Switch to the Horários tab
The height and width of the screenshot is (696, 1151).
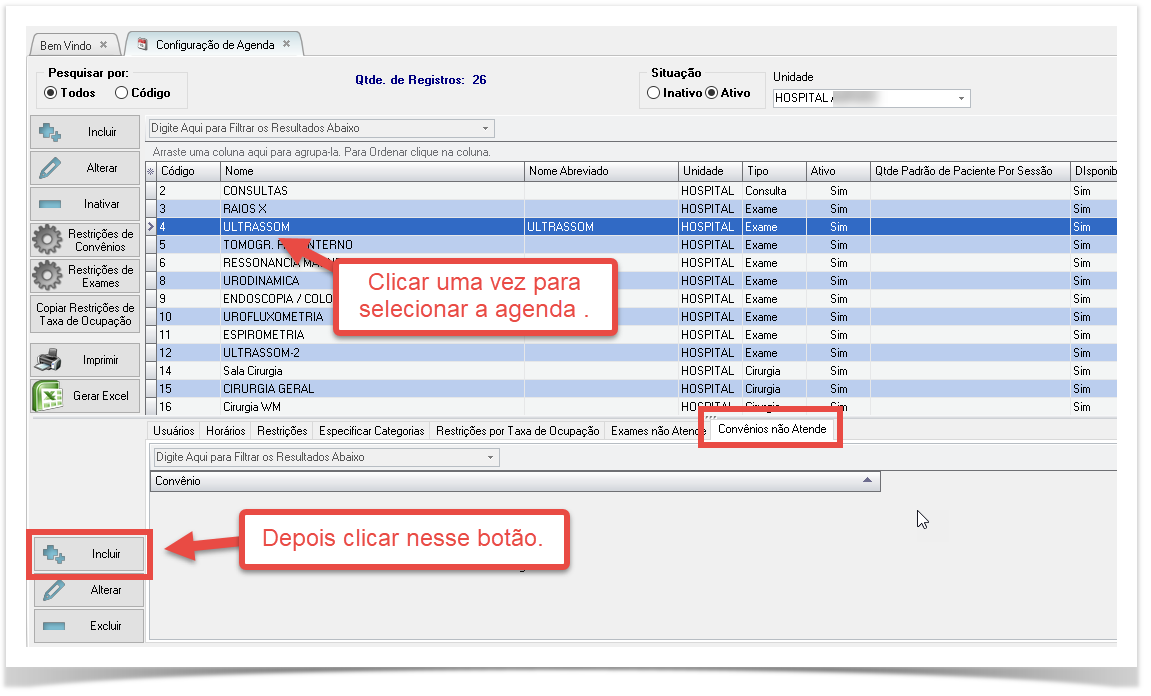[x=226, y=431]
